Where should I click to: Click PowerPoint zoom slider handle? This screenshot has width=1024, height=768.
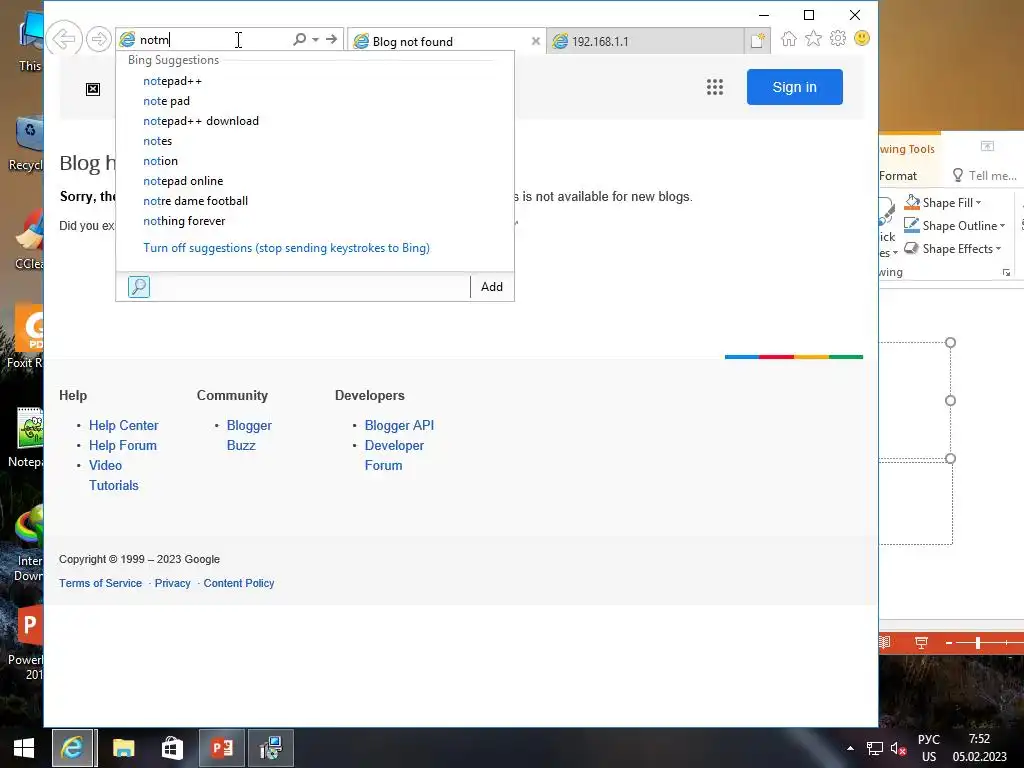pyautogui.click(x=978, y=643)
